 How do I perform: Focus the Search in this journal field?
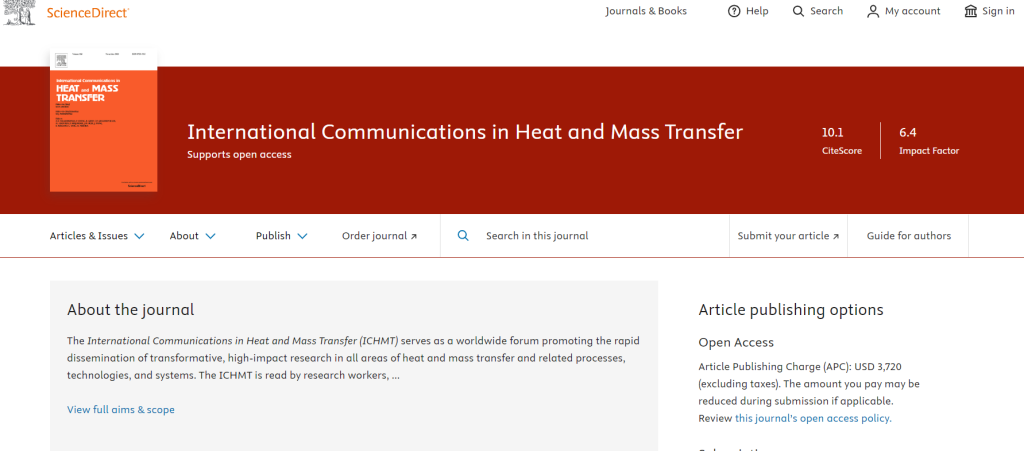pos(600,236)
